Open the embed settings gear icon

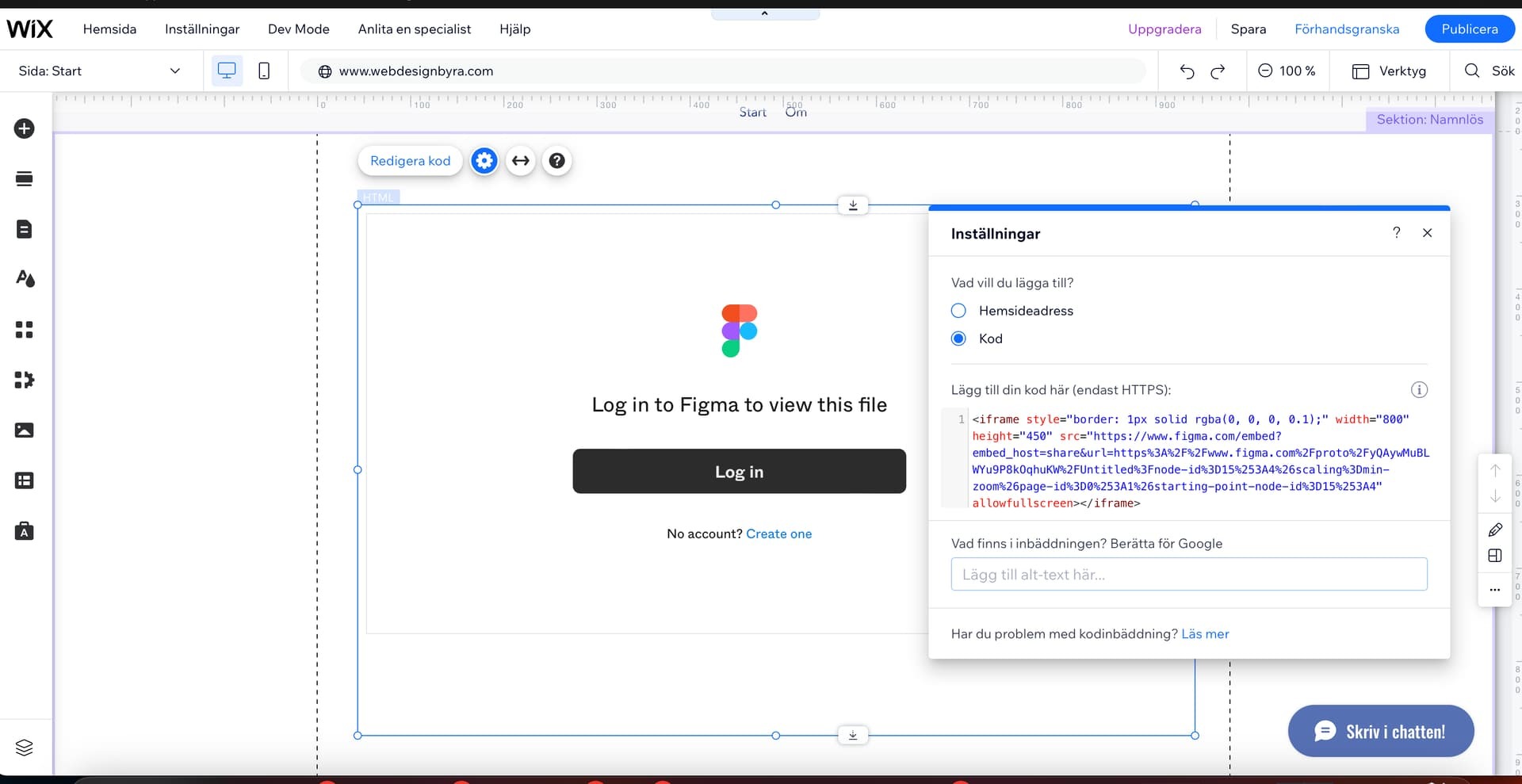(484, 161)
